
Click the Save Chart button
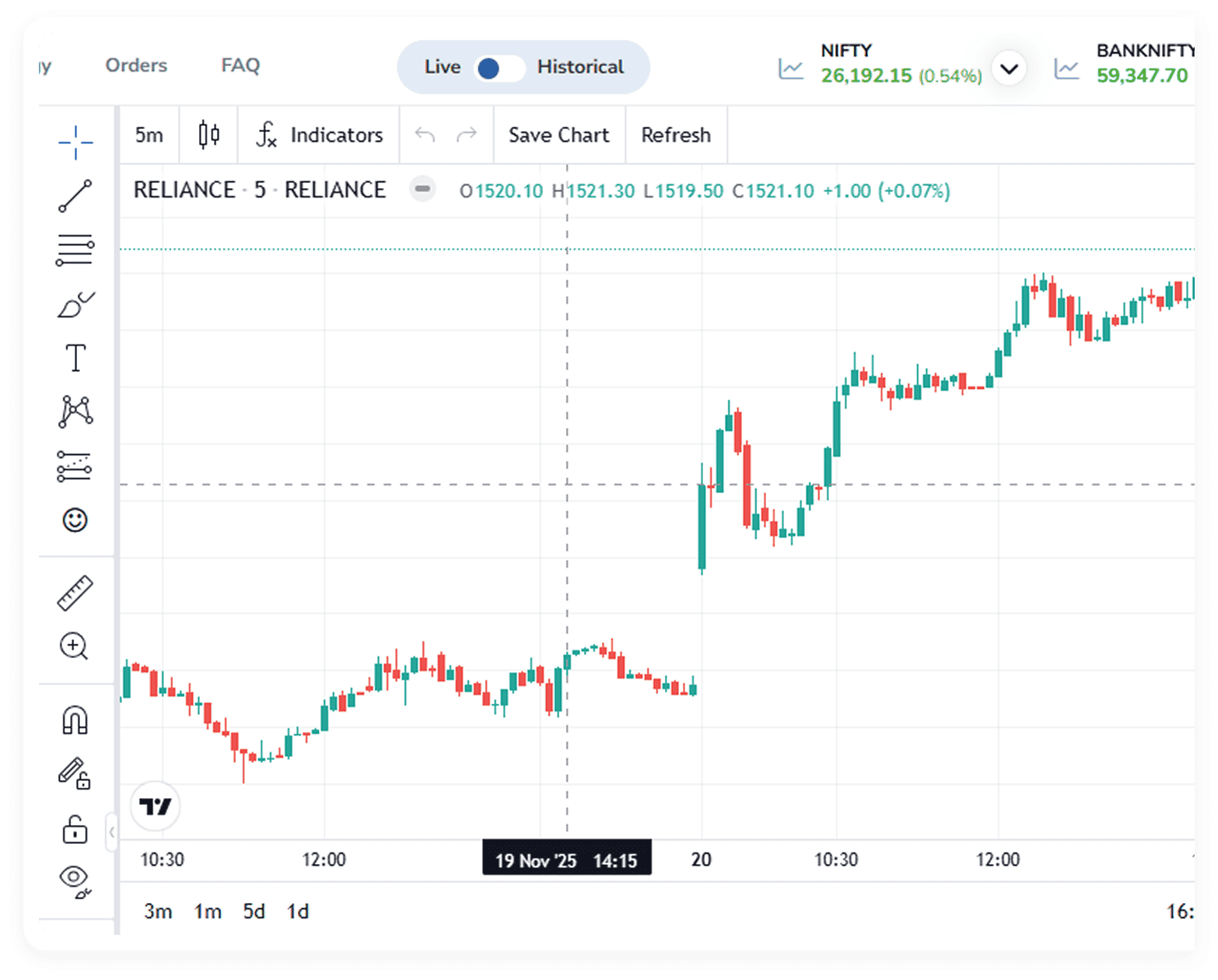[558, 135]
